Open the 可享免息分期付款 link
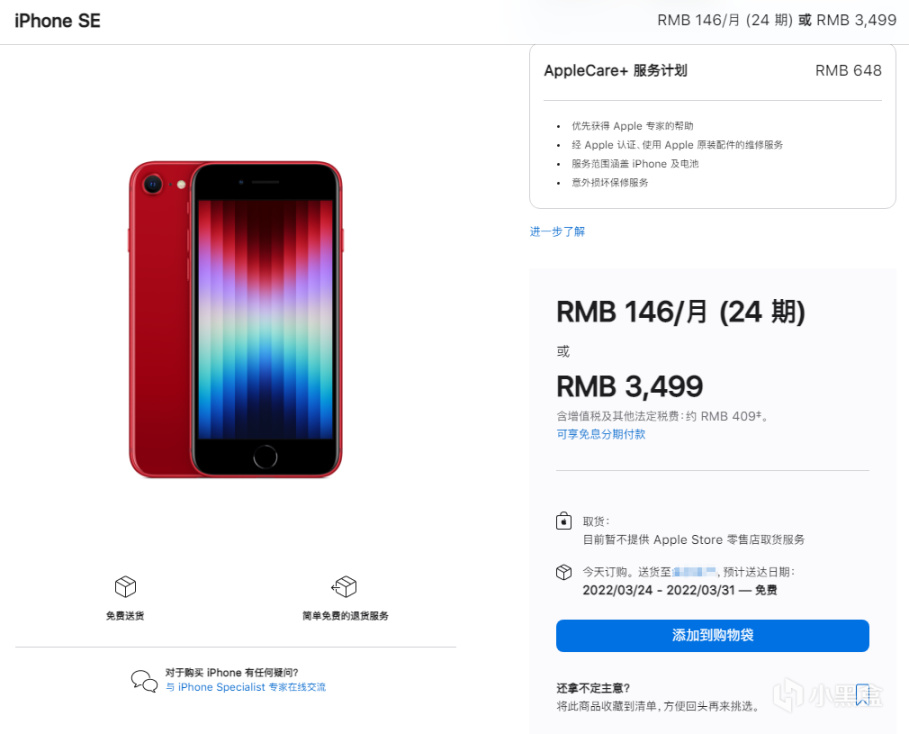This screenshot has width=909, height=734. tap(601, 434)
